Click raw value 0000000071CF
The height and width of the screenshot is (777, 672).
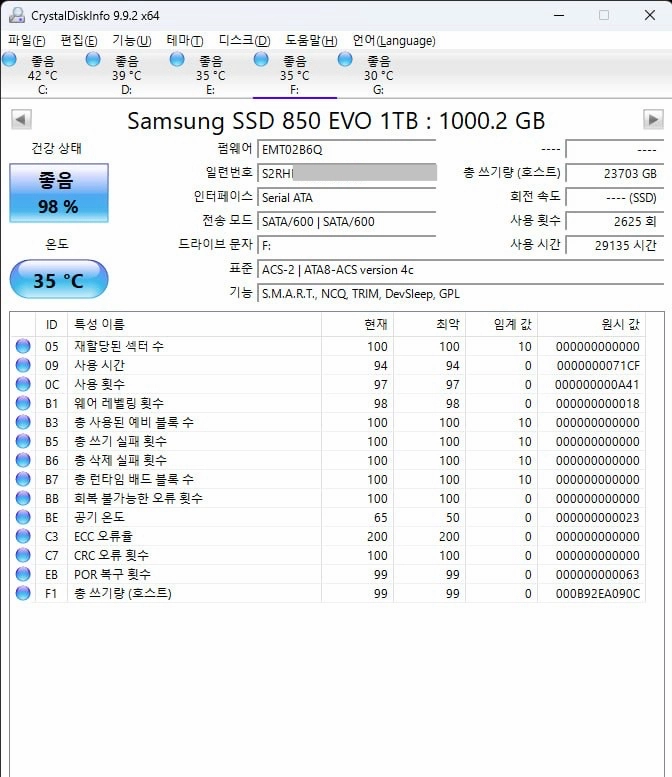pyautogui.click(x=598, y=366)
